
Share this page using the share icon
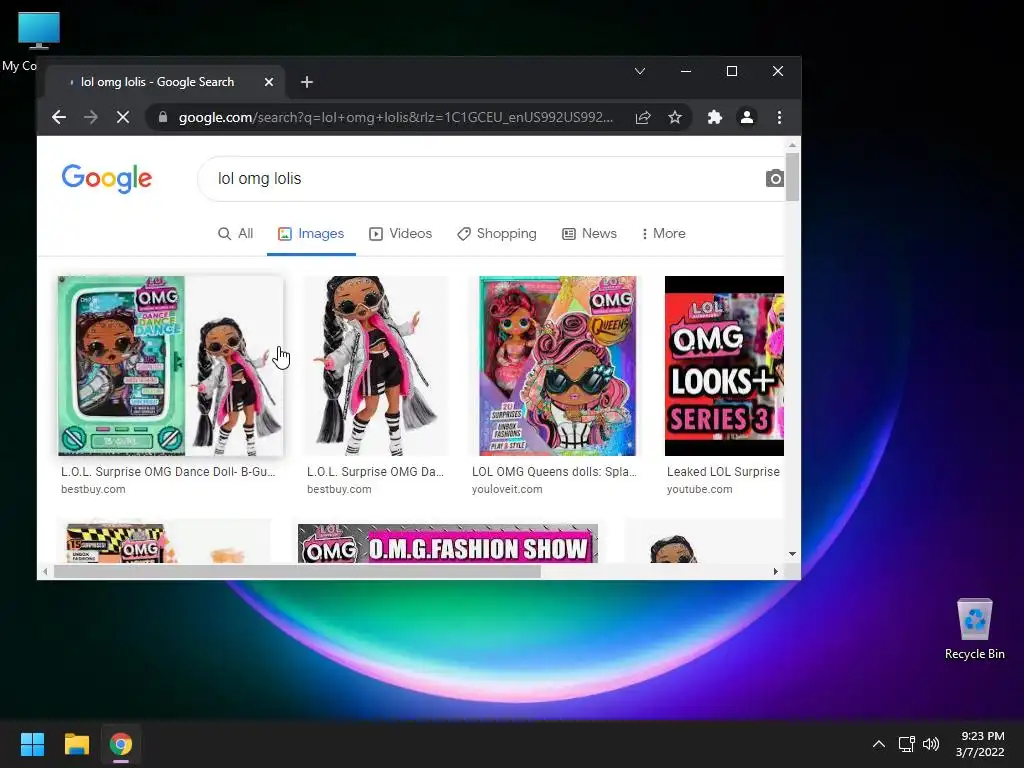click(x=643, y=118)
